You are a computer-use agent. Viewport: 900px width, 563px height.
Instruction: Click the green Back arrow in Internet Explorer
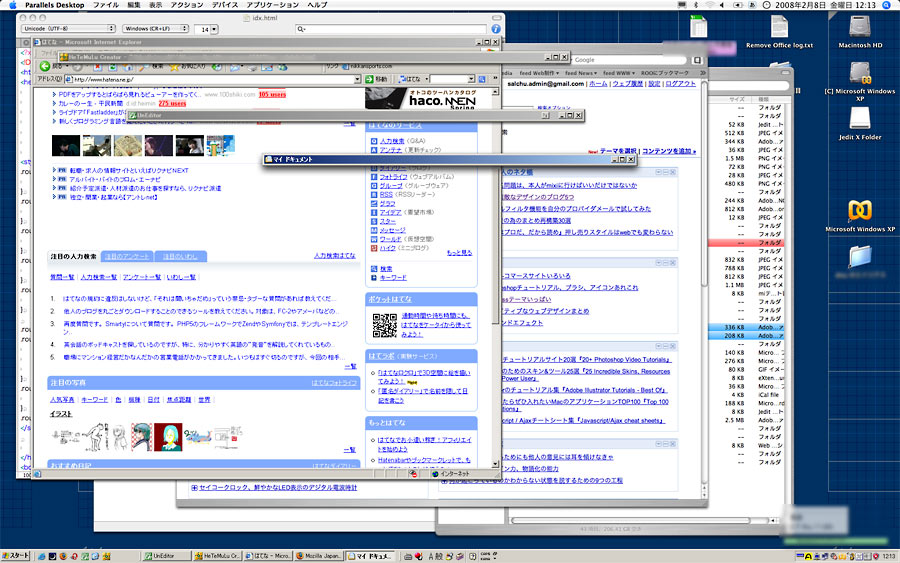45,67
